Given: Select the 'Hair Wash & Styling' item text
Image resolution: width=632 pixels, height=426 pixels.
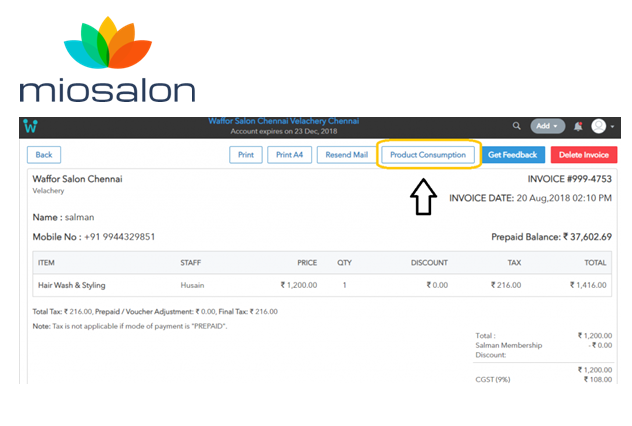Looking at the screenshot, I should pyautogui.click(x=72, y=285).
